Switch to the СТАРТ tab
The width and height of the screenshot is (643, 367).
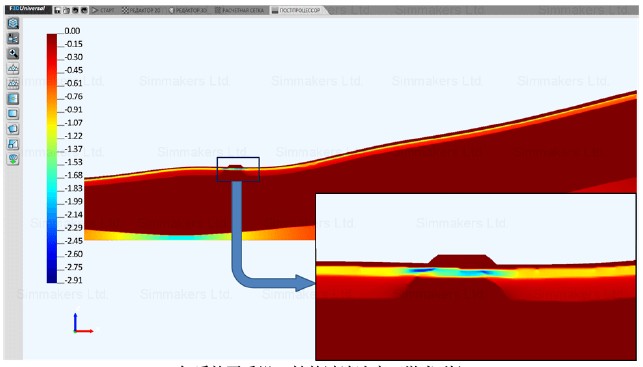104,10
